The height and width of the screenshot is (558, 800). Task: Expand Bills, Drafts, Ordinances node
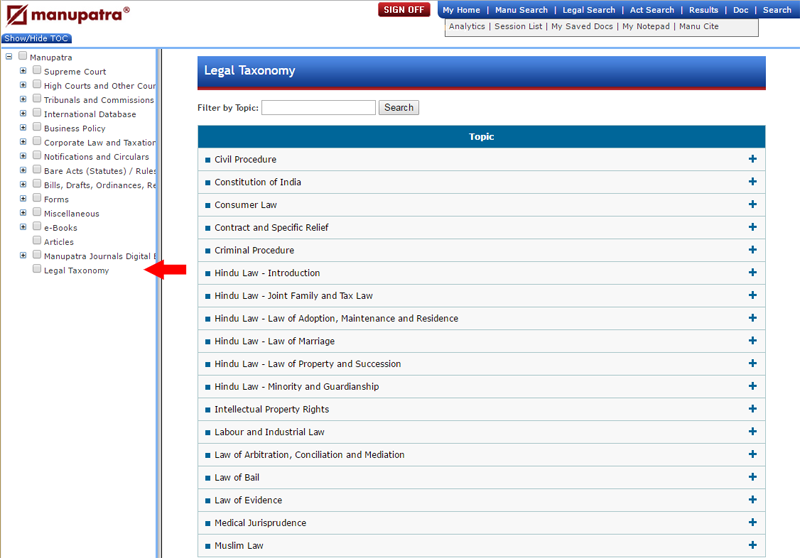[23, 184]
